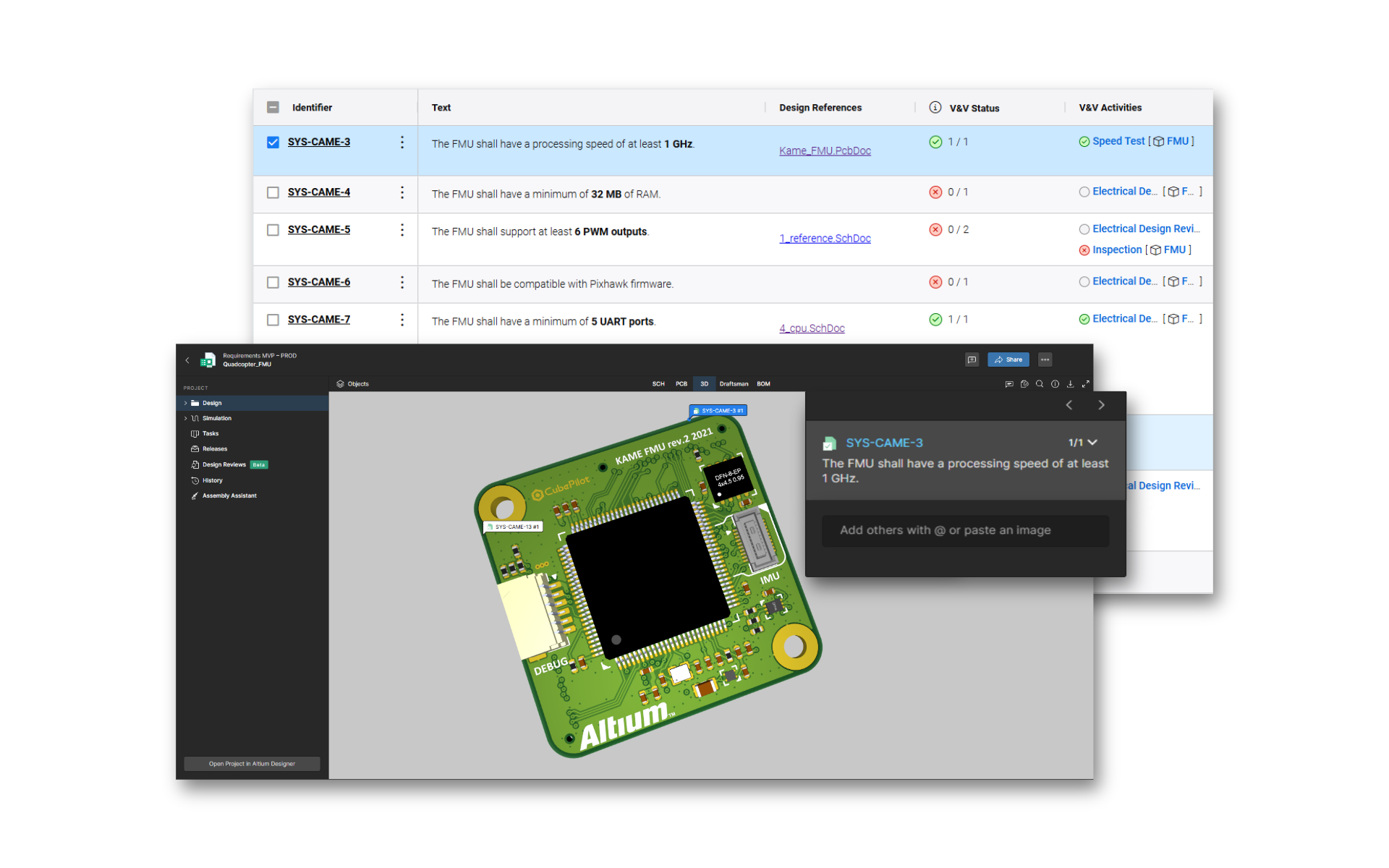Click the download icon in viewer toolbar
Screen dimensions: 1389x868
click(x=1070, y=384)
